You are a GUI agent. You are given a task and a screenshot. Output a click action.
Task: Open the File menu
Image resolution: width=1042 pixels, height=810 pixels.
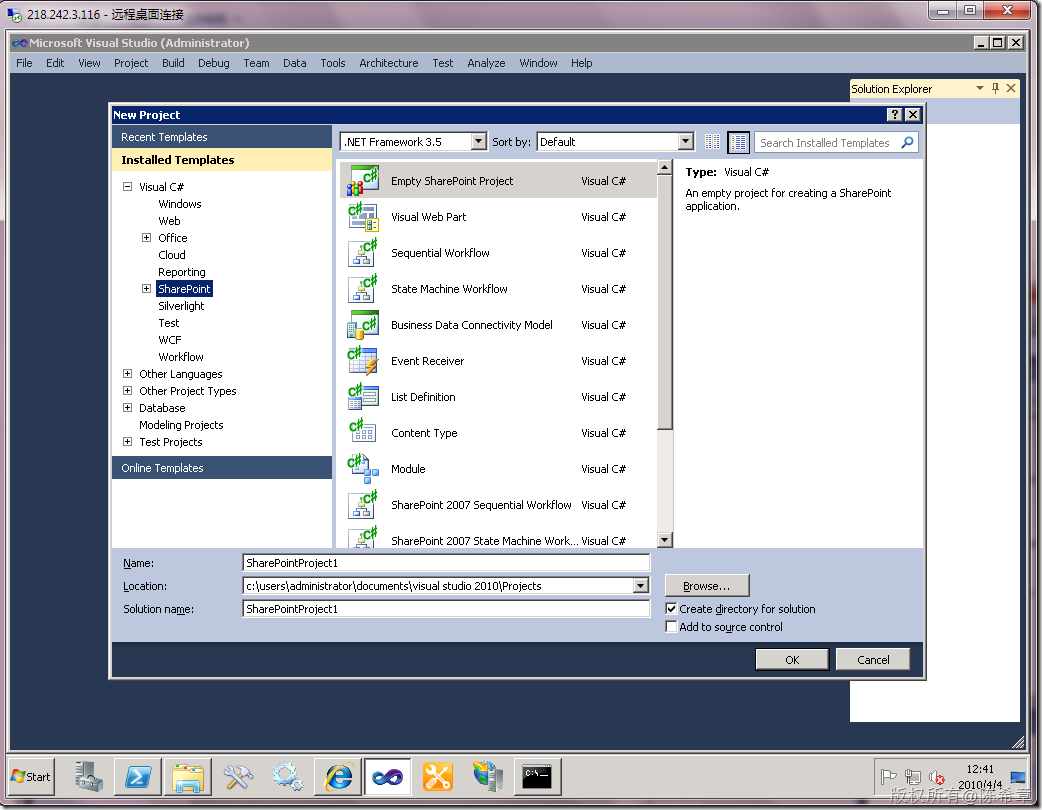pos(24,63)
